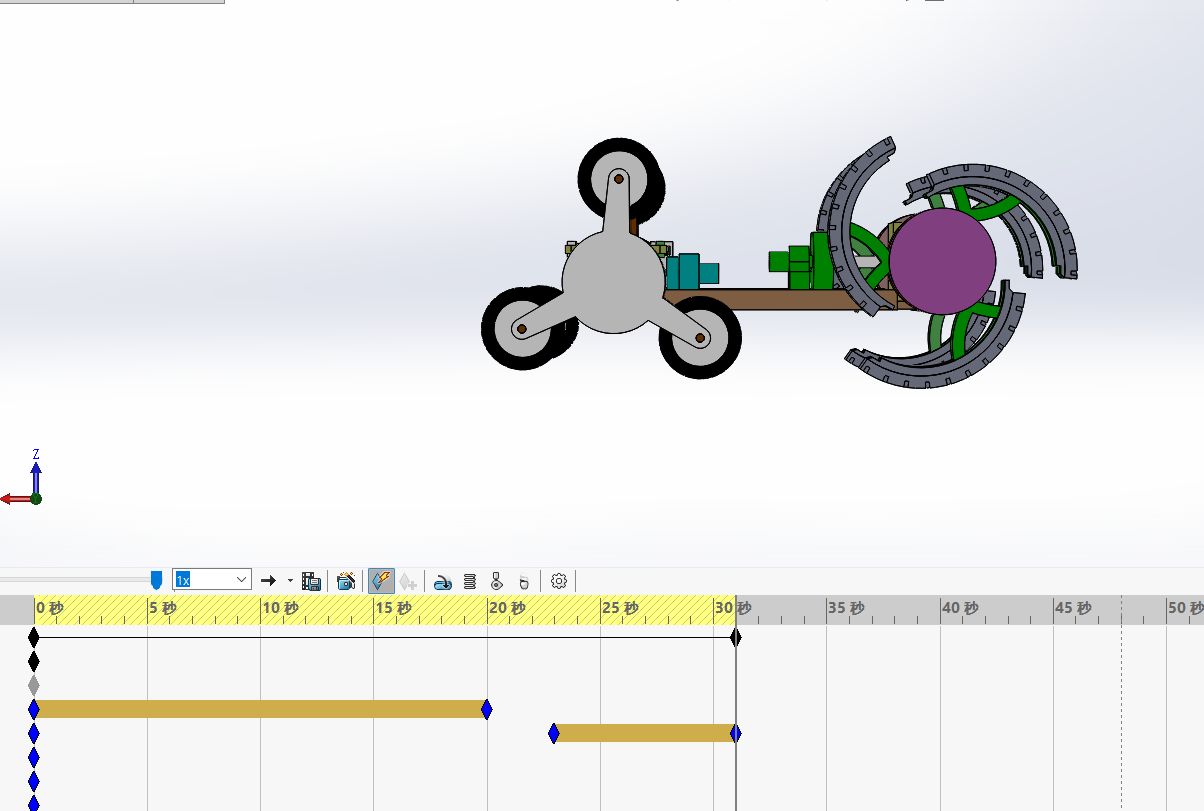Select the gray central hub of the tri-wheel
The width and height of the screenshot is (1204, 811).
tap(613, 282)
